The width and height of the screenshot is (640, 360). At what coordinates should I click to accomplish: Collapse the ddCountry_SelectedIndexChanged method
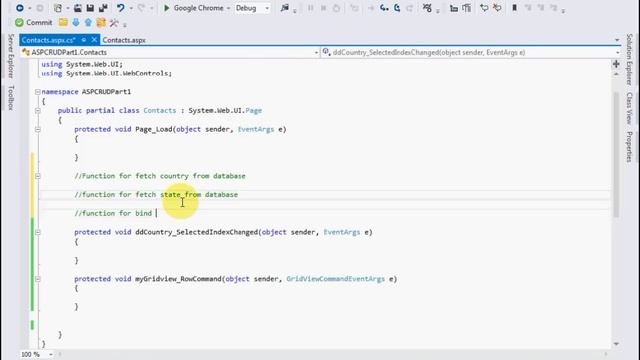(x=38, y=232)
